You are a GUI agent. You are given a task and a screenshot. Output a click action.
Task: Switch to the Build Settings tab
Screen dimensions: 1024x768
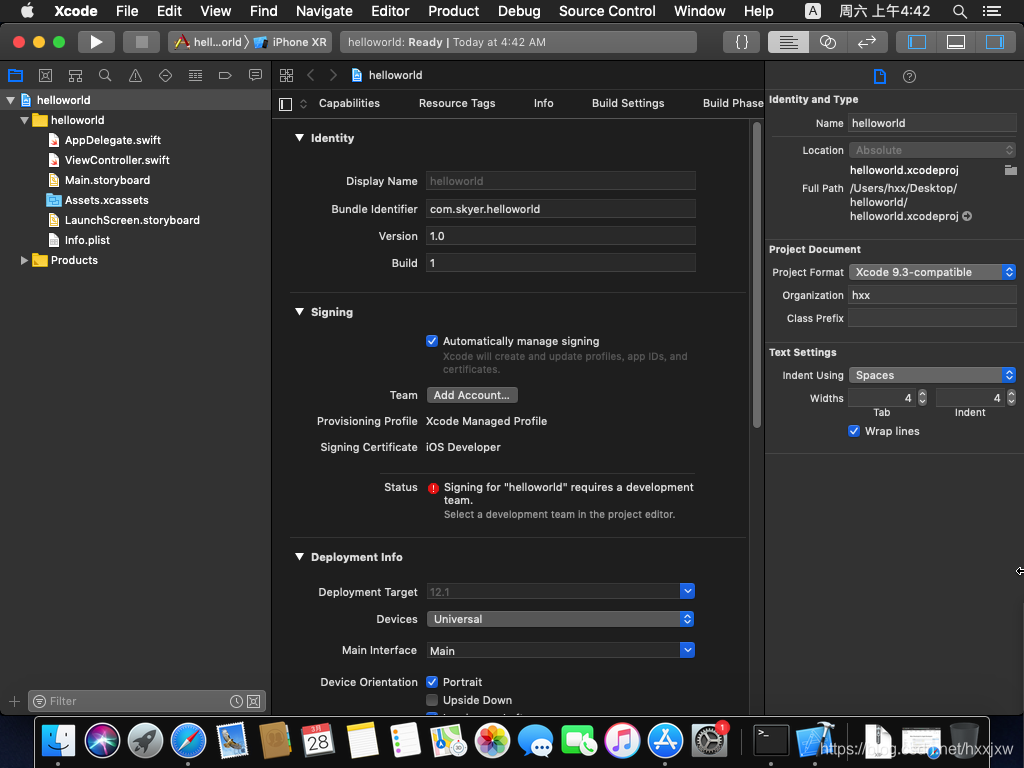(x=628, y=103)
